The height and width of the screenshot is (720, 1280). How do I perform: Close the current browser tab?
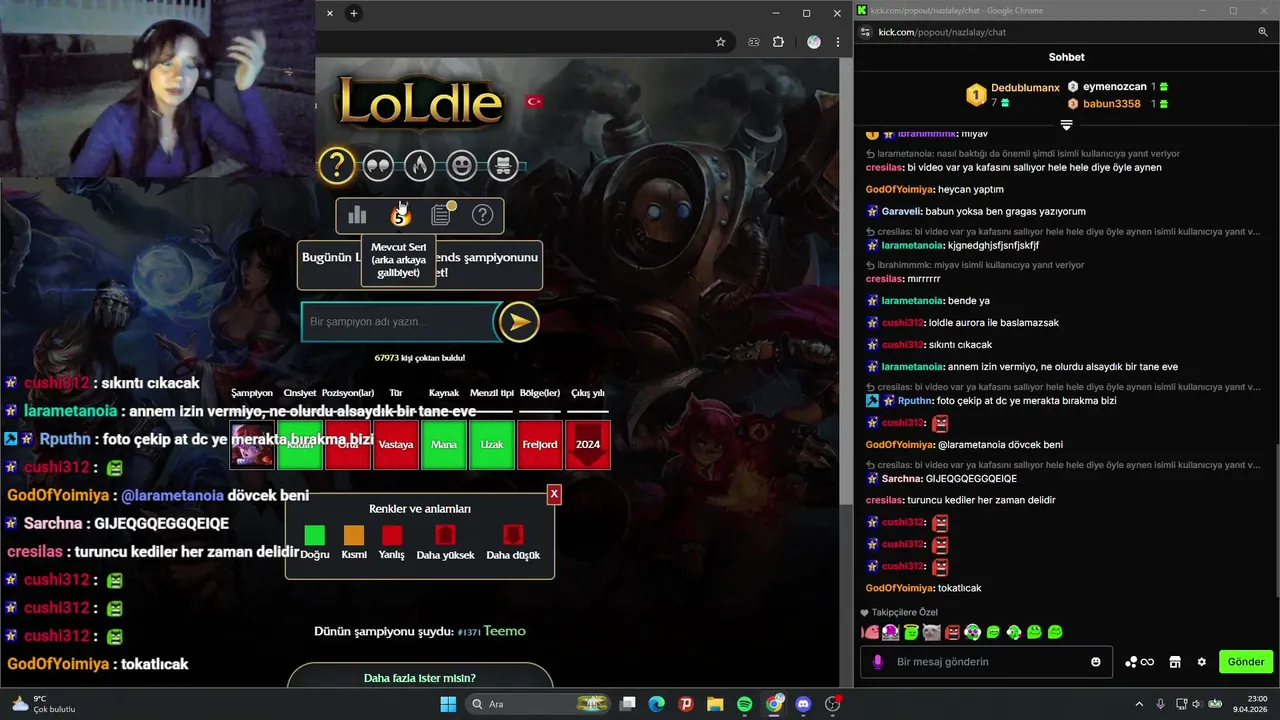click(330, 13)
